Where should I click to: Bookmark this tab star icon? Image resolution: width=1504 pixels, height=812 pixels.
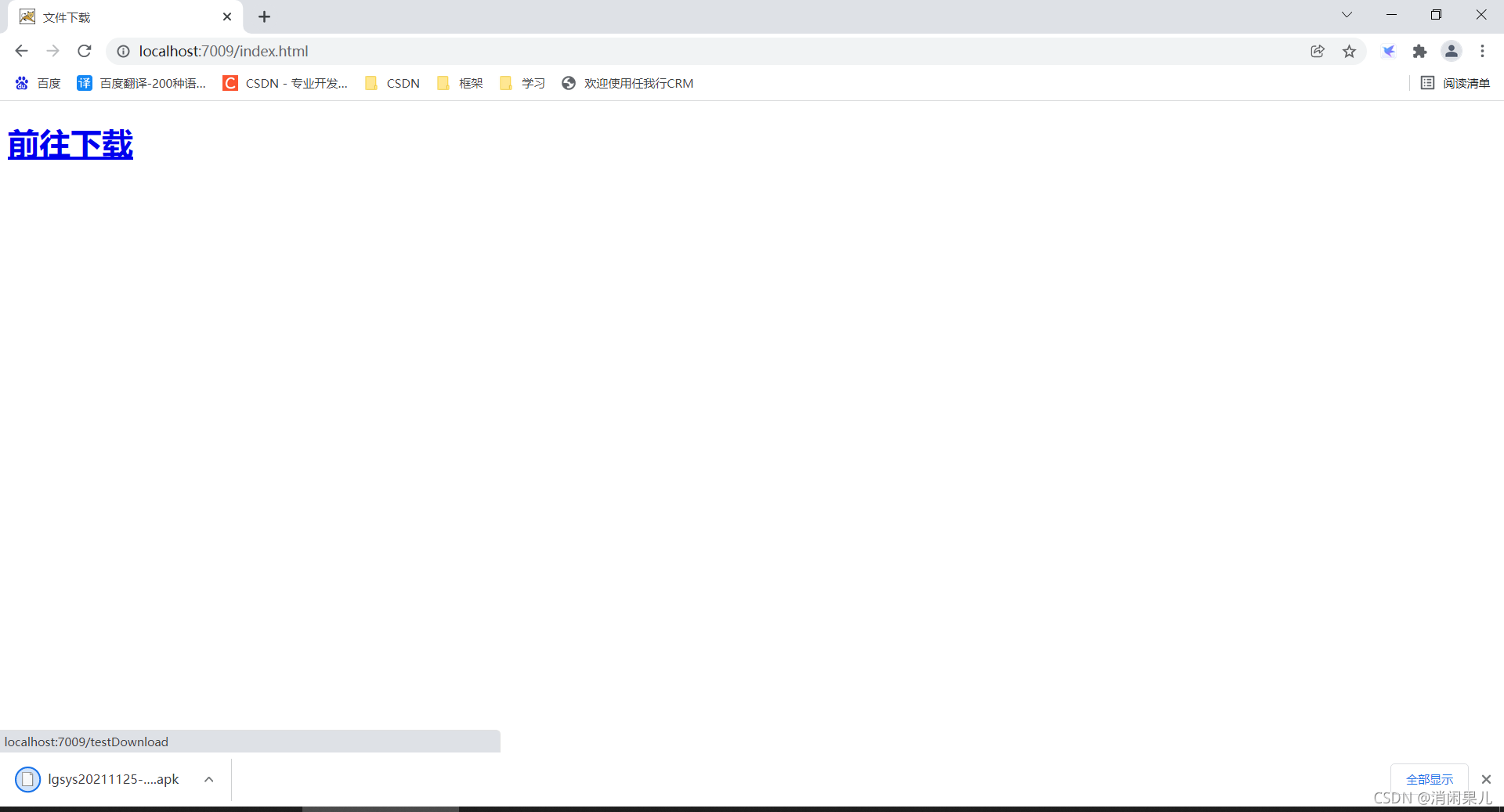pyautogui.click(x=1349, y=51)
